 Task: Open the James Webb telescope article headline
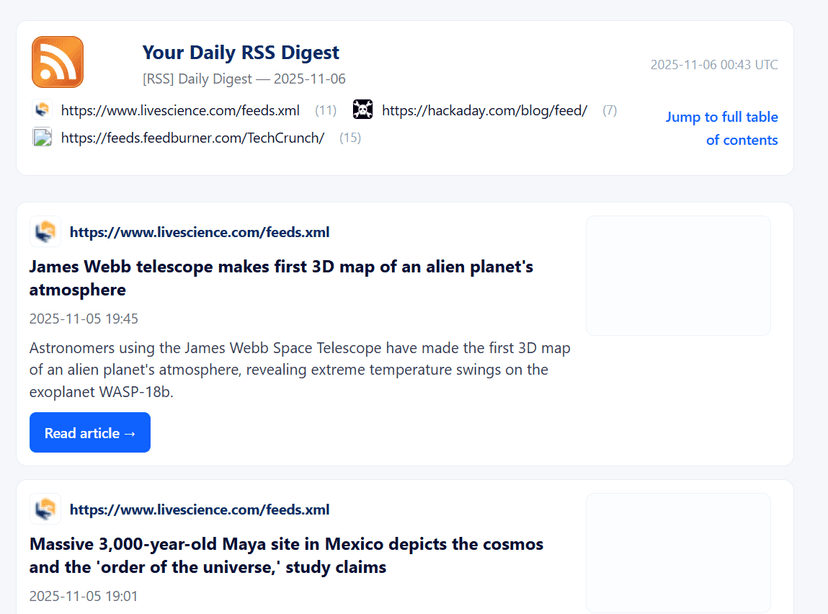(x=281, y=278)
